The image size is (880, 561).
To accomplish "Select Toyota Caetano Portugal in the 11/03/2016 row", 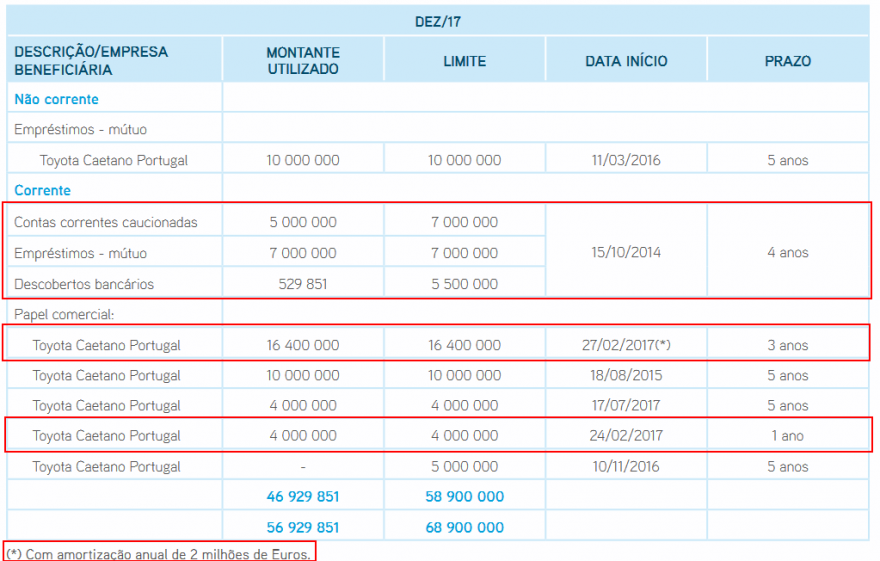I will 114,160.
